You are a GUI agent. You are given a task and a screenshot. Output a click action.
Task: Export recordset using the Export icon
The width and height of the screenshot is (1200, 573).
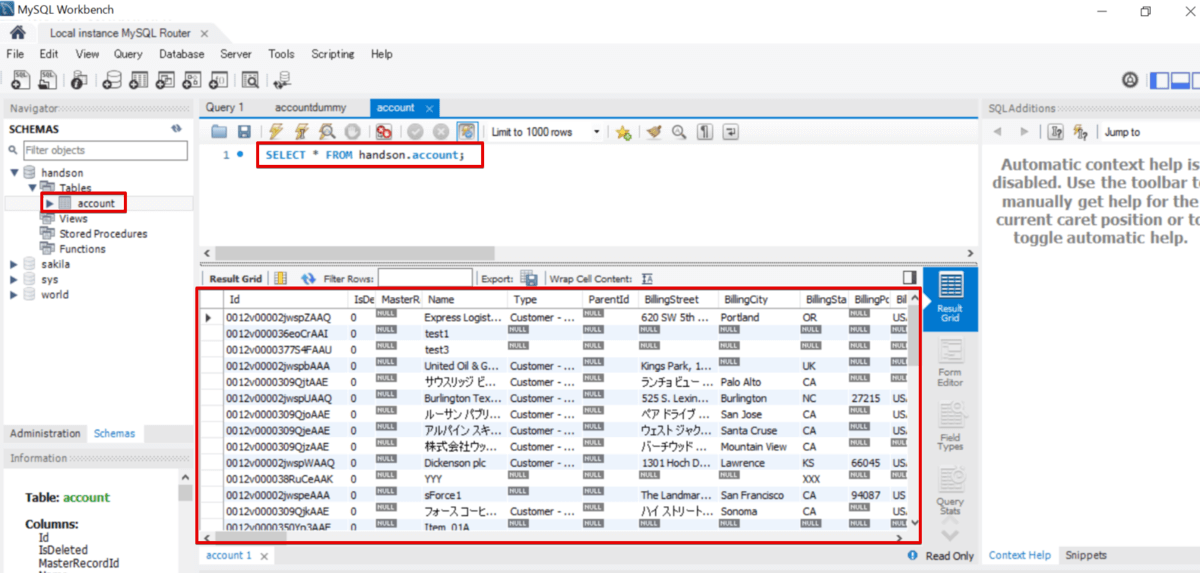(529, 279)
